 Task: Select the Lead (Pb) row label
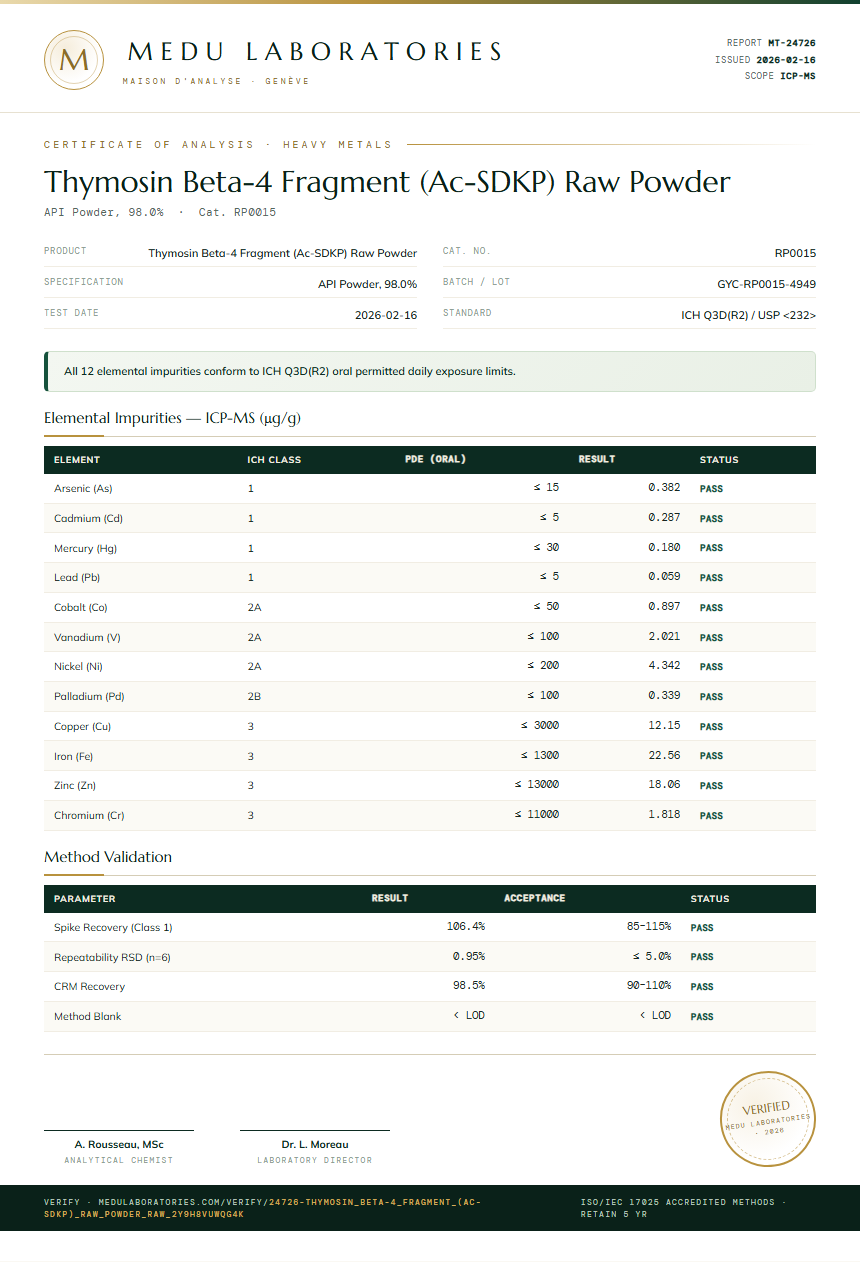pyautogui.click(x=77, y=578)
